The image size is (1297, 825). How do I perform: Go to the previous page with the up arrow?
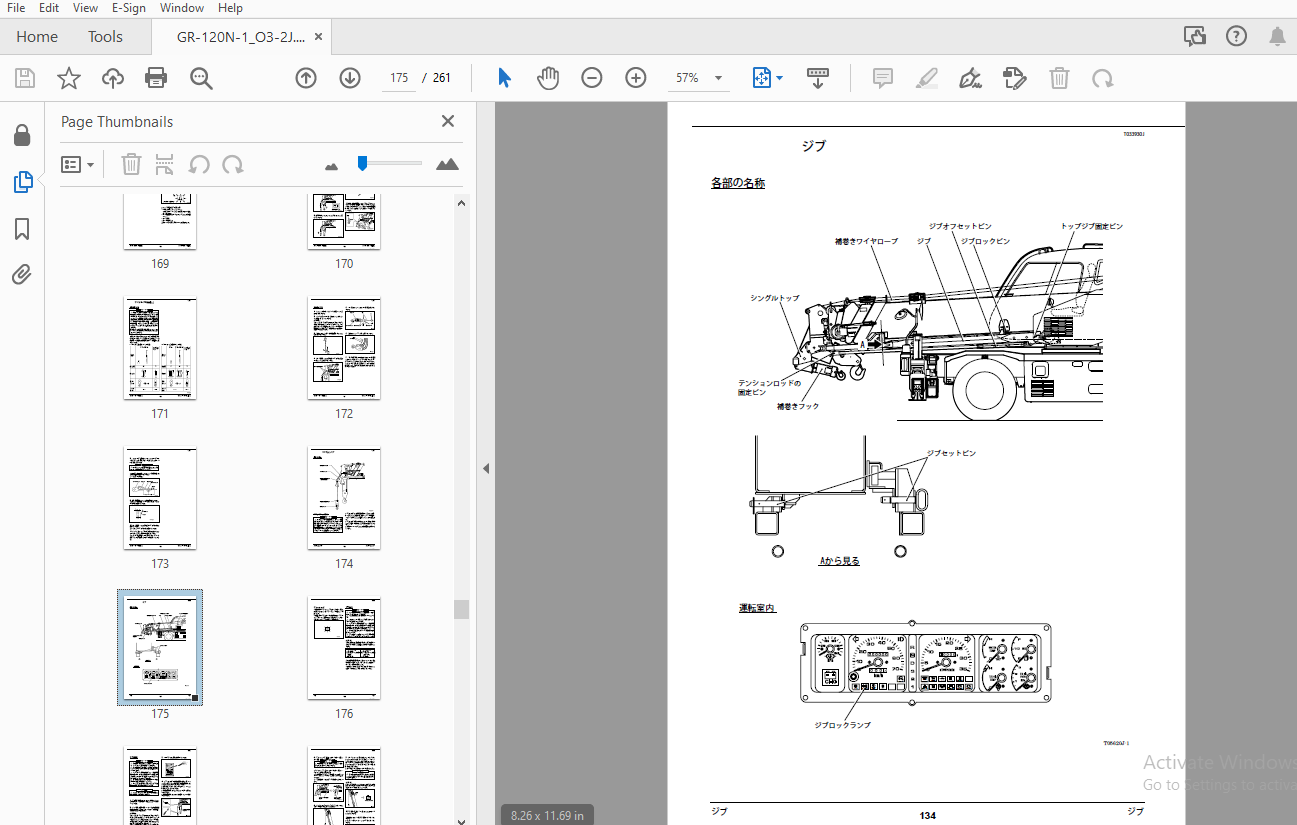306,78
